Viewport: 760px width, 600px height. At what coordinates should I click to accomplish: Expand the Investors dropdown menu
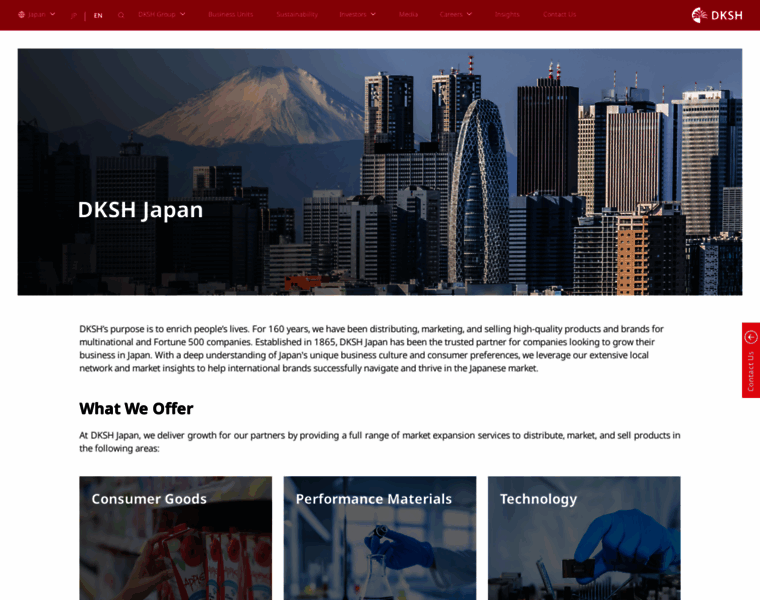(358, 15)
